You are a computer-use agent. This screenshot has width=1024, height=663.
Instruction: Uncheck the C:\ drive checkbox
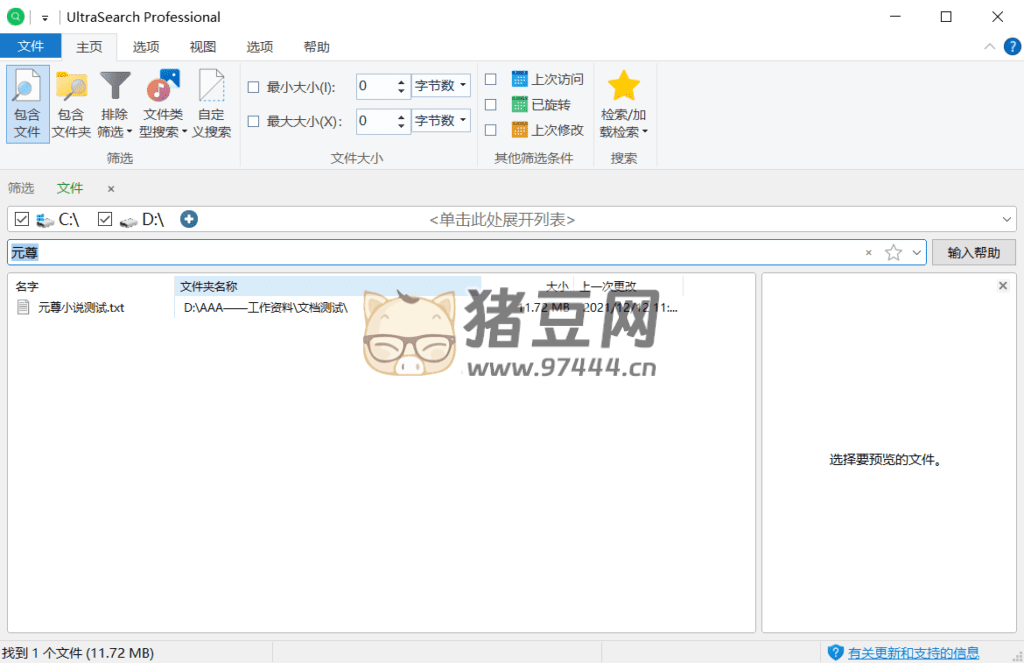[x=22, y=219]
